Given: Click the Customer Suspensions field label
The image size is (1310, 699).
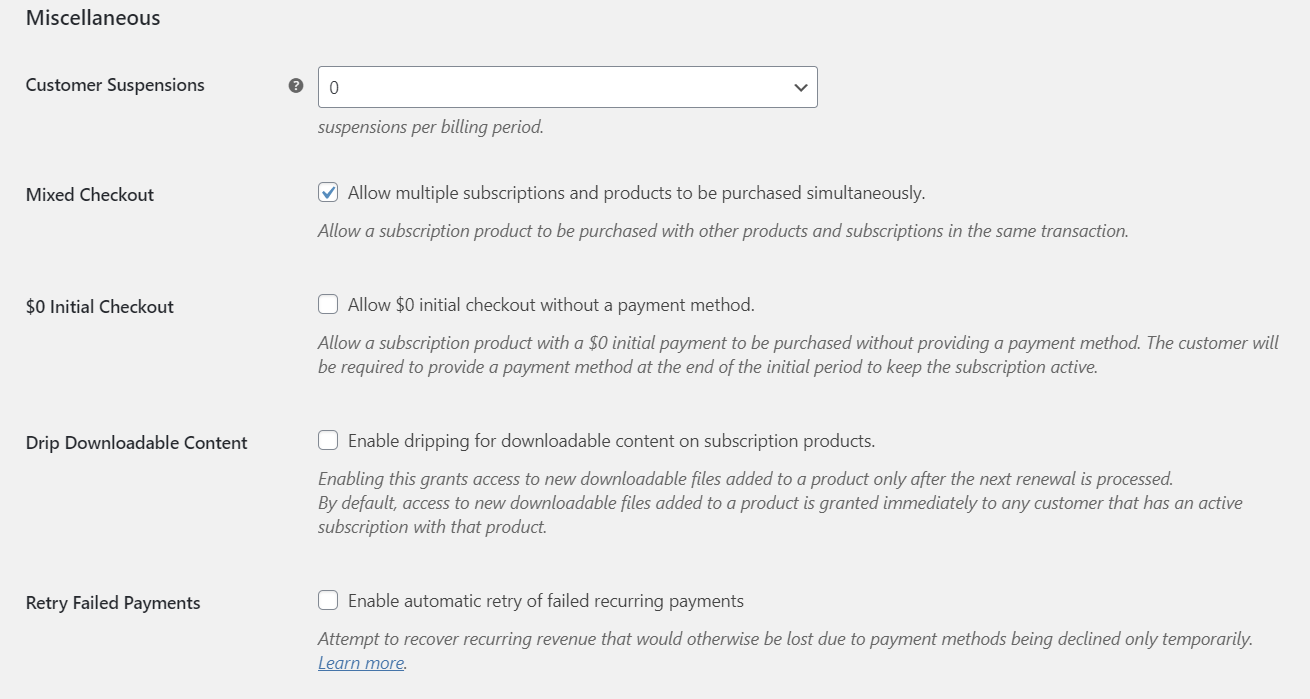Looking at the screenshot, I should [x=115, y=85].
